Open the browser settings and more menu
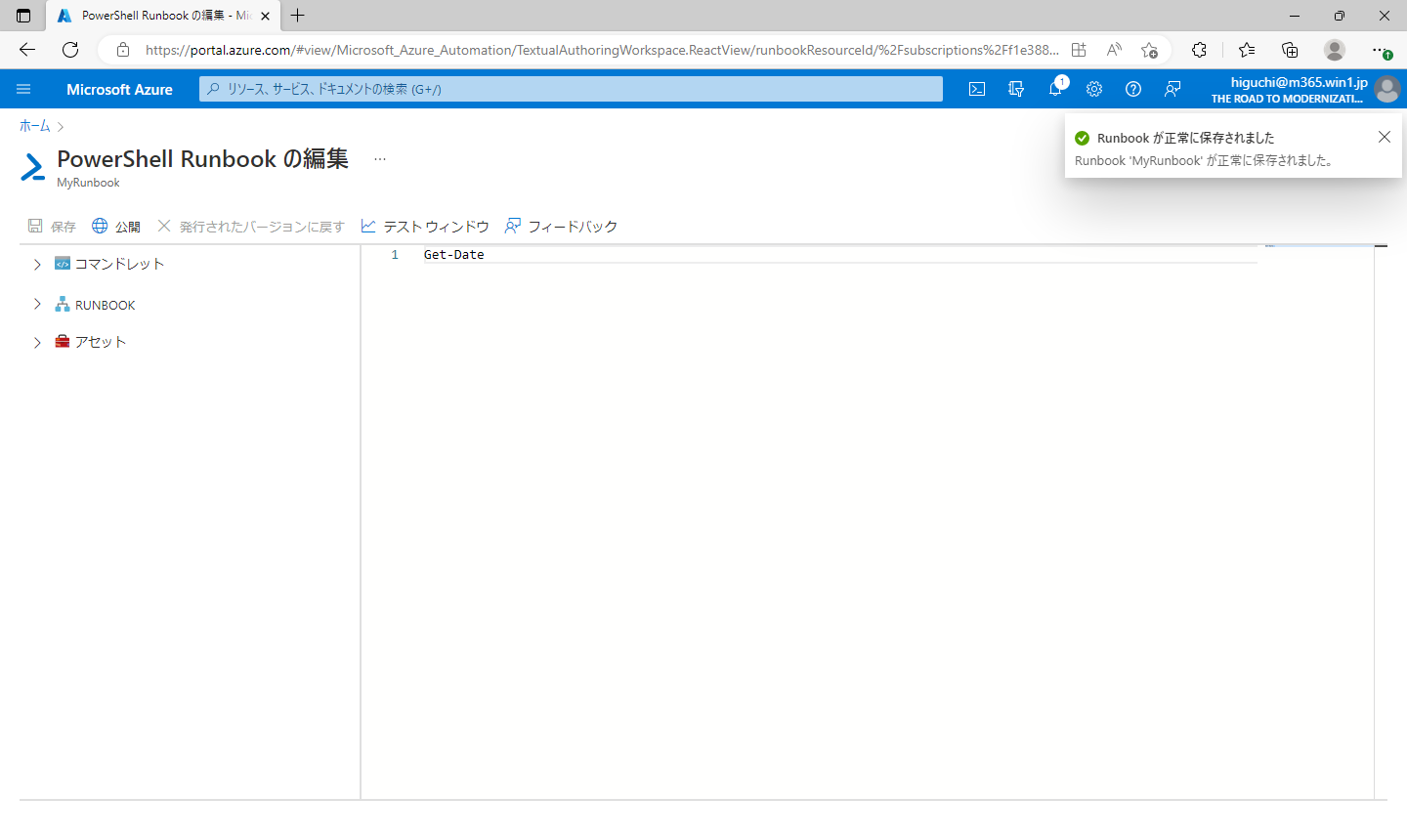Viewport: 1407px width, 840px height. 1380,50
